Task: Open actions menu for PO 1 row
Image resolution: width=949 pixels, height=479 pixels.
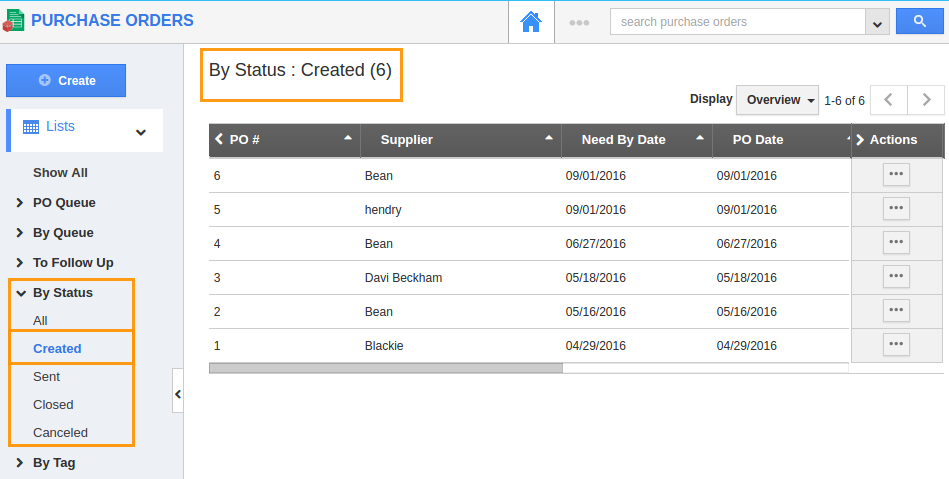Action: (895, 344)
